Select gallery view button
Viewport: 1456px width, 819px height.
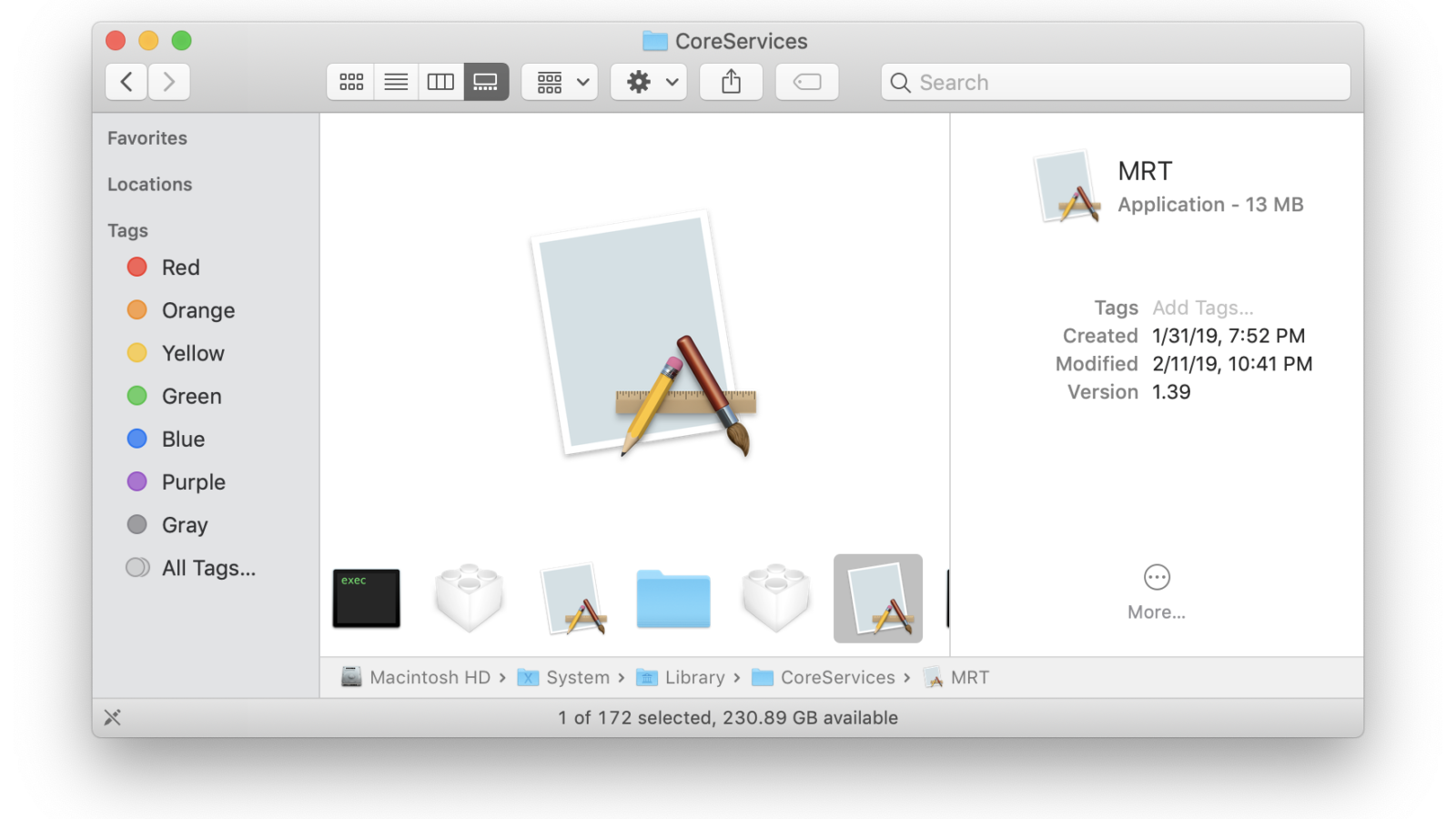point(486,82)
